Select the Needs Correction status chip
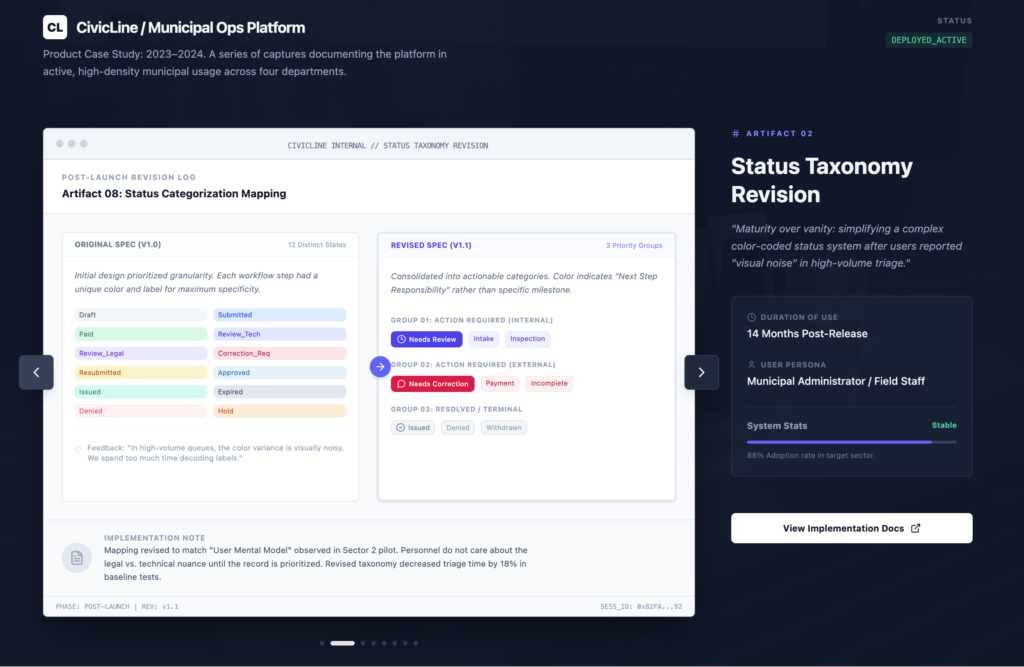This screenshot has height=667, width=1024. pos(432,383)
